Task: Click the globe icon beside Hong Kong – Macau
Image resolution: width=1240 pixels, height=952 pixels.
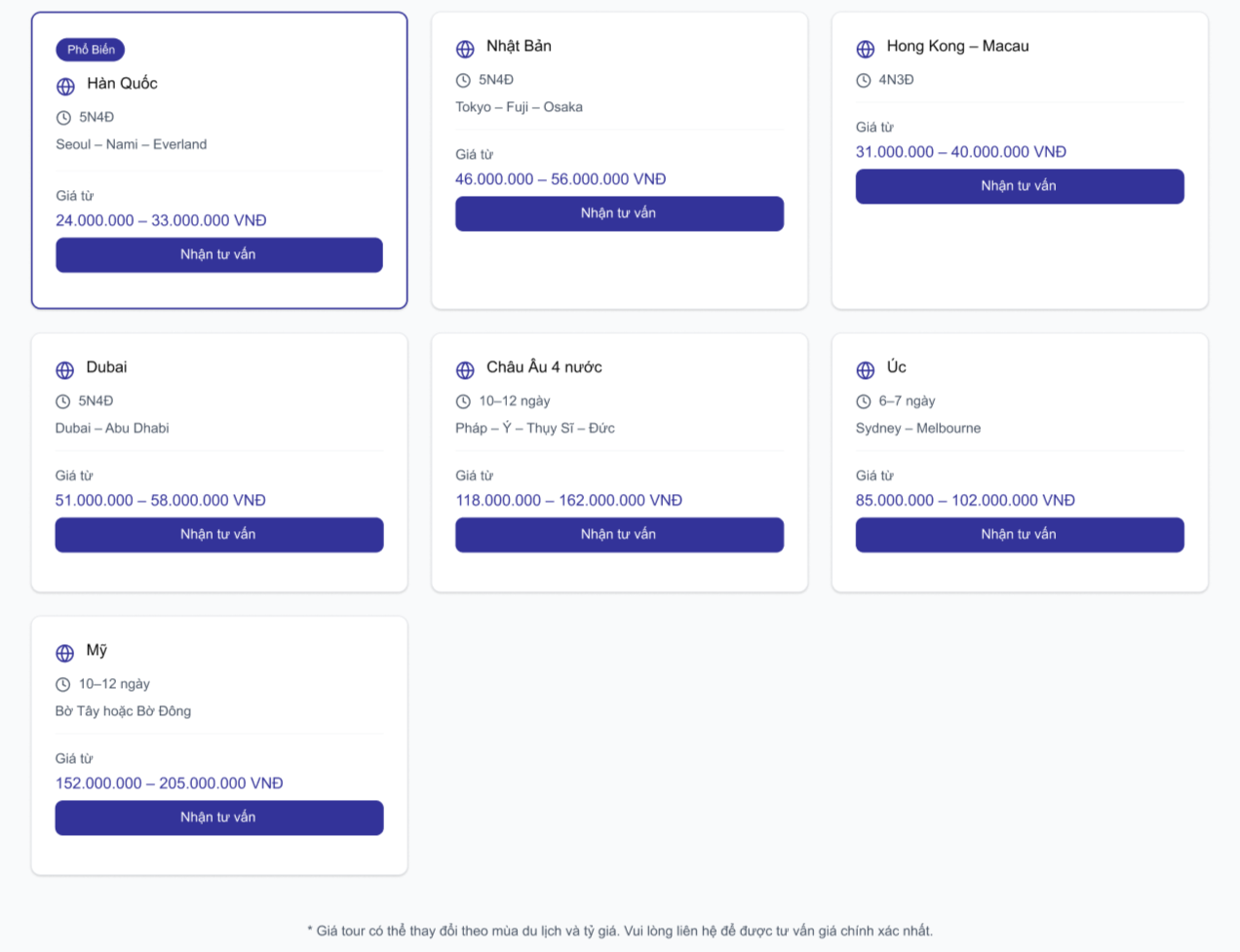Action: [866, 49]
